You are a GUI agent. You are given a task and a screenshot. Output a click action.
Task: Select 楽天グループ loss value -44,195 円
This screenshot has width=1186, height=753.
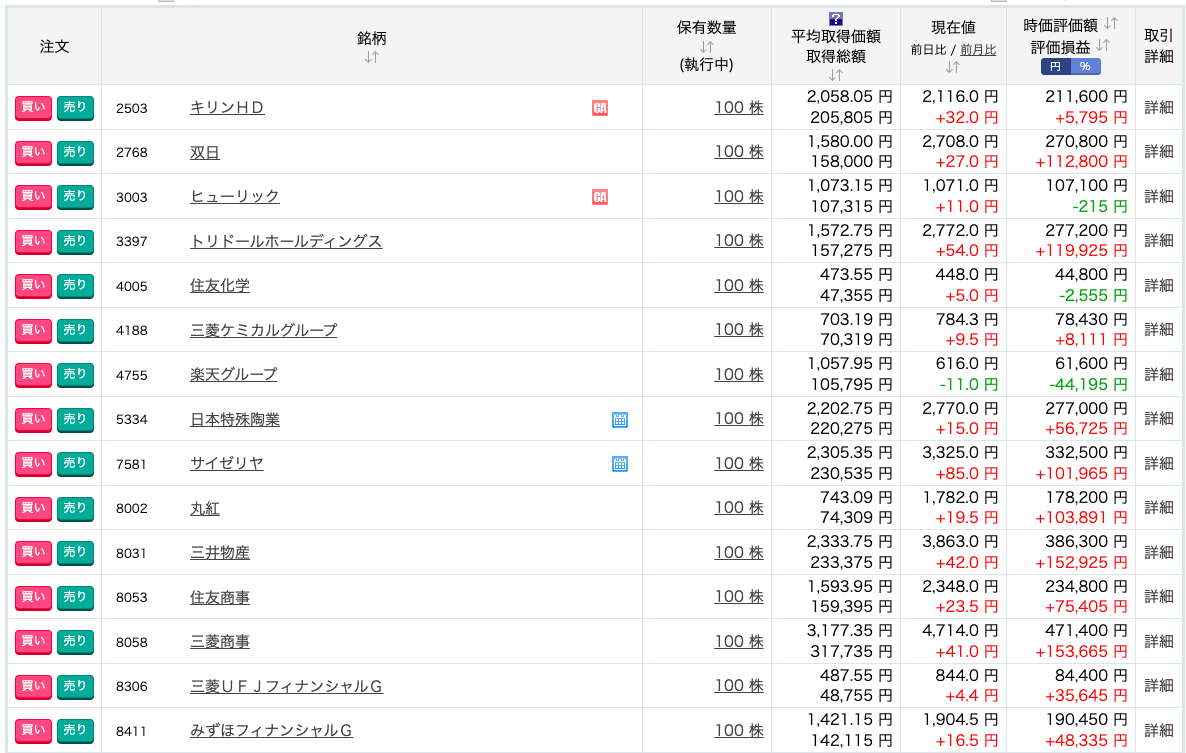(x=1088, y=385)
